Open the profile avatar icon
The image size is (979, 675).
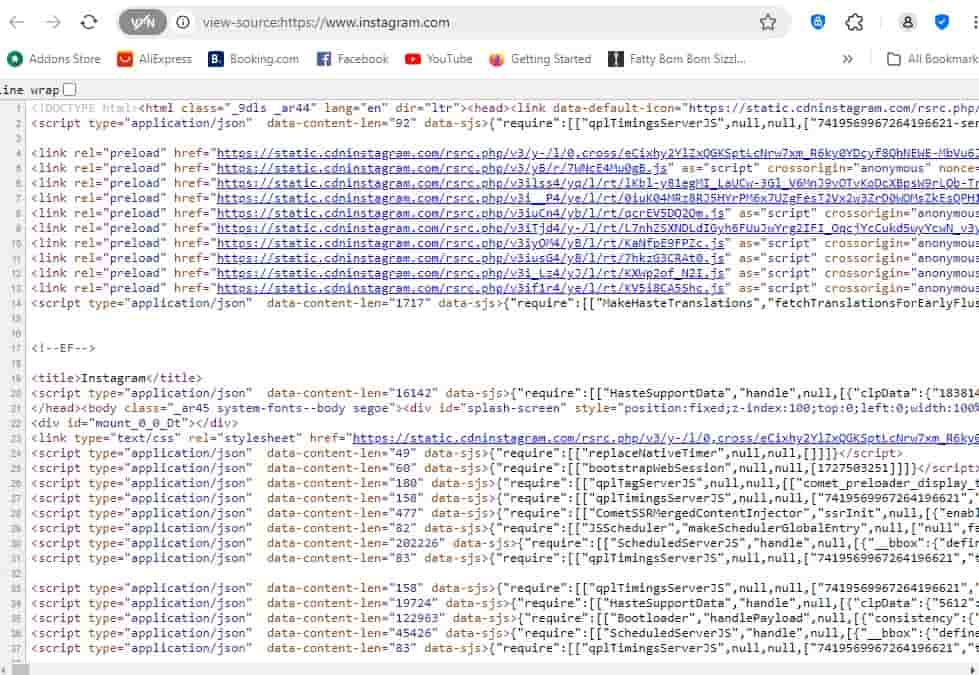click(x=907, y=22)
